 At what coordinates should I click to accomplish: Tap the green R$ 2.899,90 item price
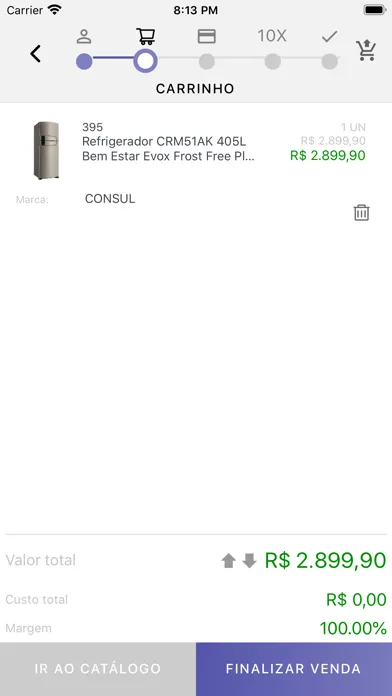click(x=328, y=155)
